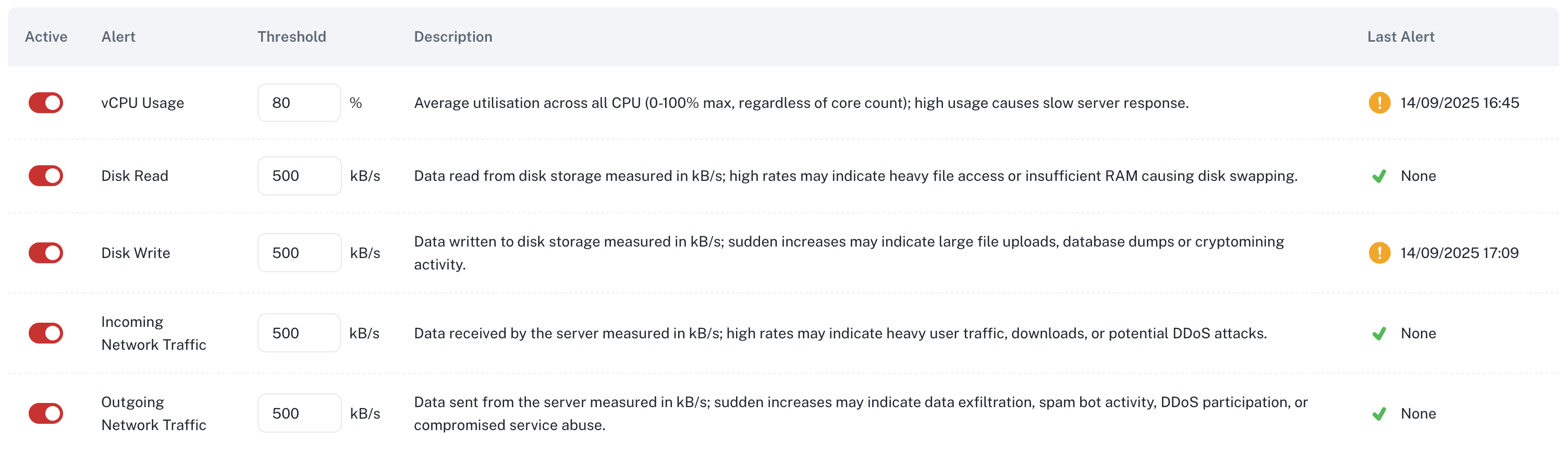Disable Incoming Network Traffic alert toggle
1568x465 pixels.
[x=46, y=333]
